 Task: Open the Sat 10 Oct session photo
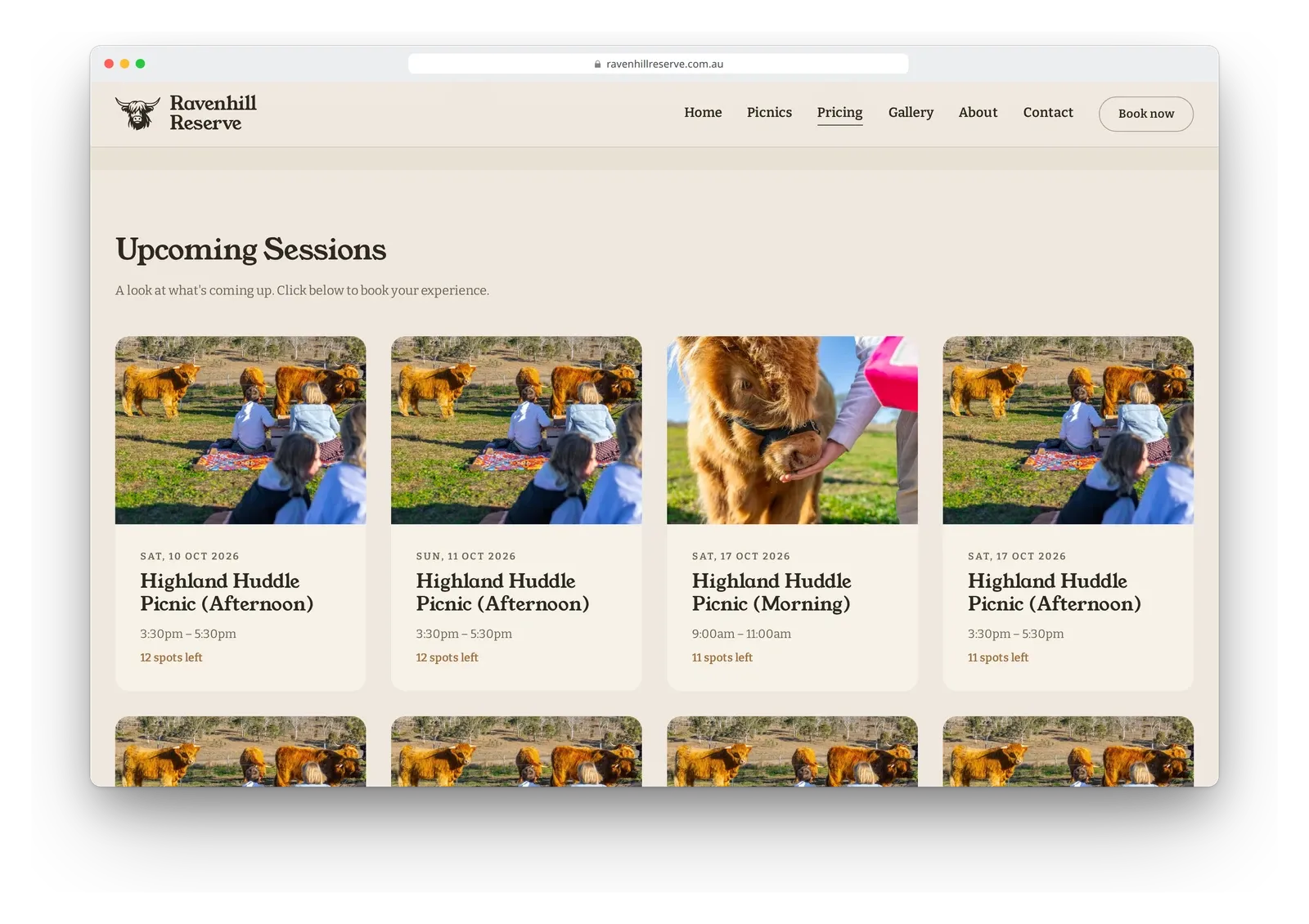pyautogui.click(x=241, y=430)
